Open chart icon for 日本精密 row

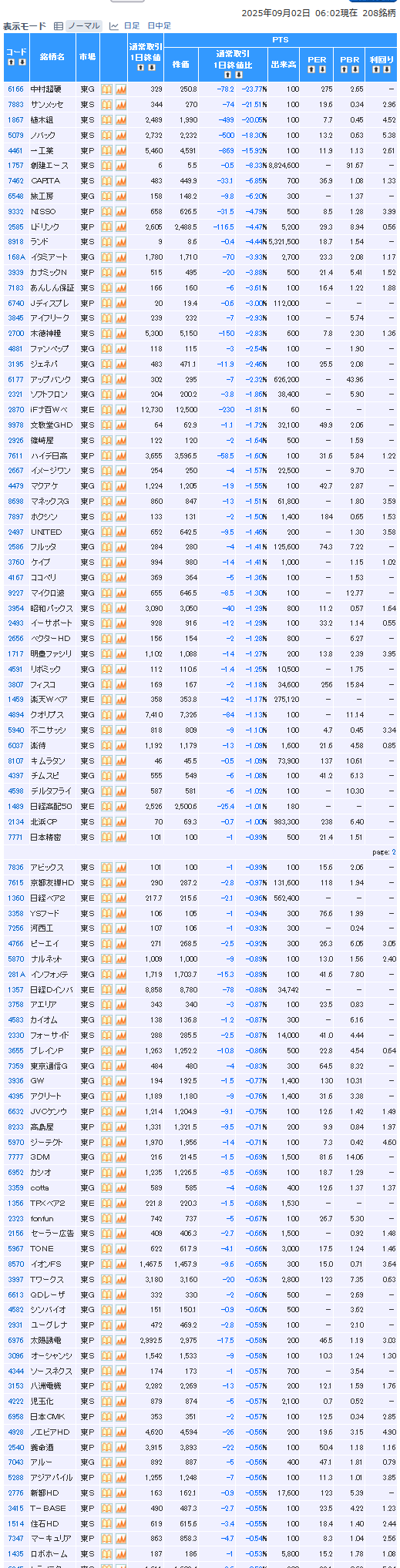(x=121, y=838)
